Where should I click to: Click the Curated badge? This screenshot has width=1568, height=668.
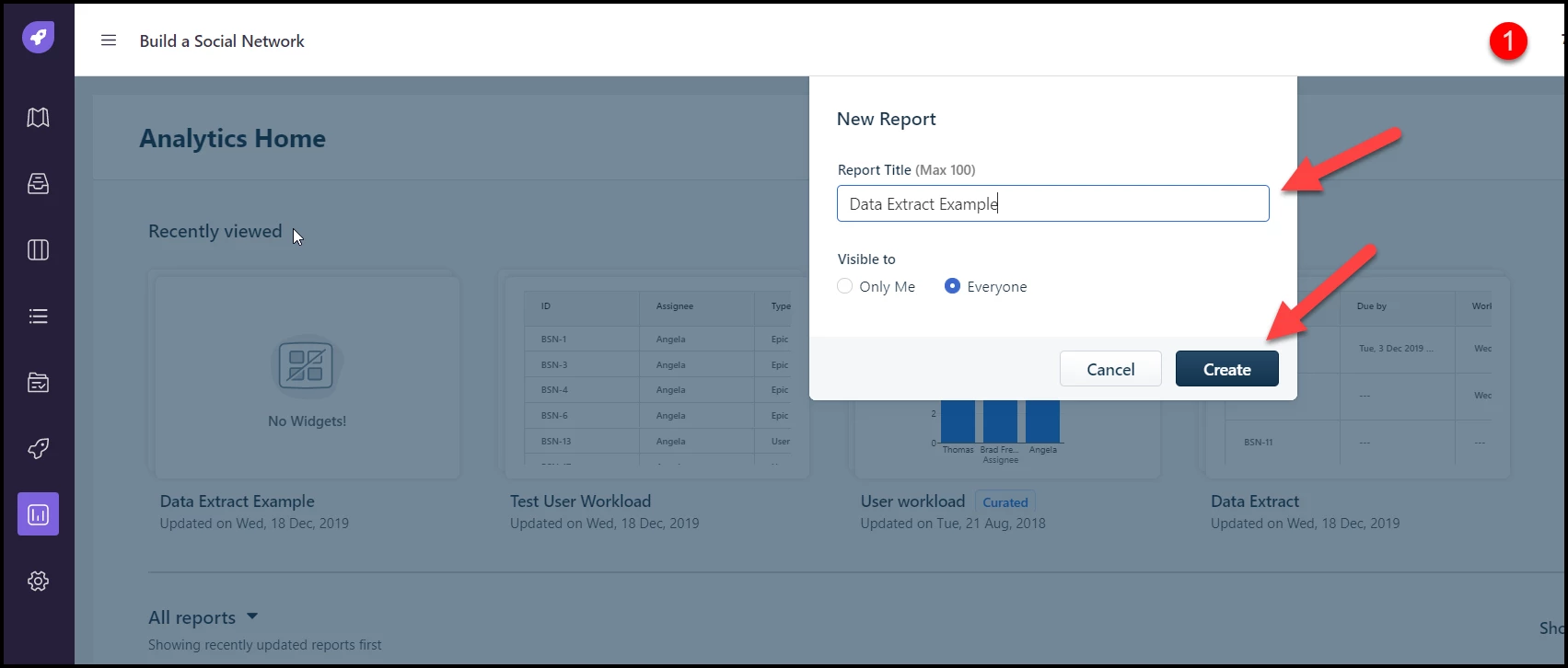(1005, 502)
